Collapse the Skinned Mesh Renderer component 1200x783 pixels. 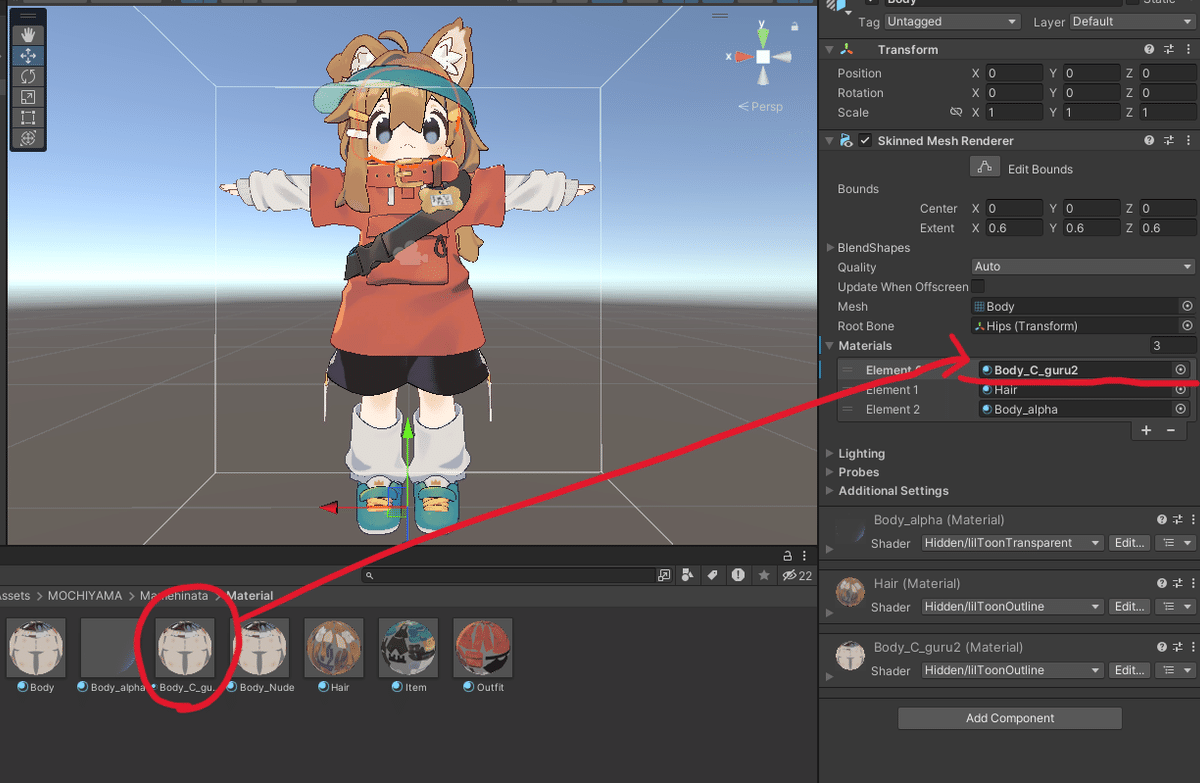(829, 141)
